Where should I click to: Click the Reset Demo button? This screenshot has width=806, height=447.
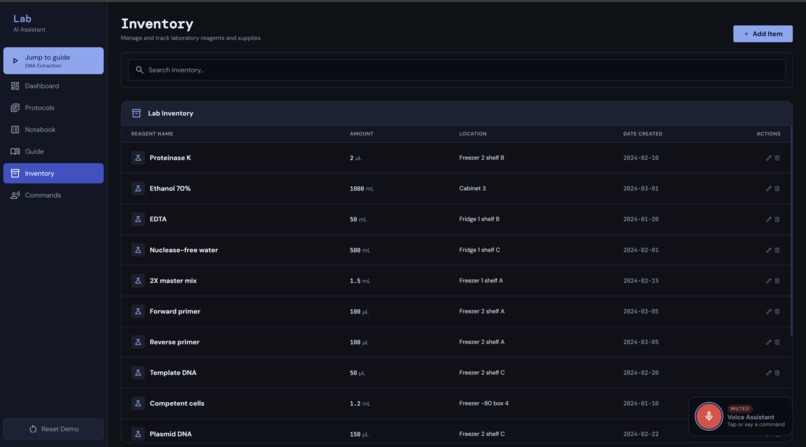coord(53,429)
